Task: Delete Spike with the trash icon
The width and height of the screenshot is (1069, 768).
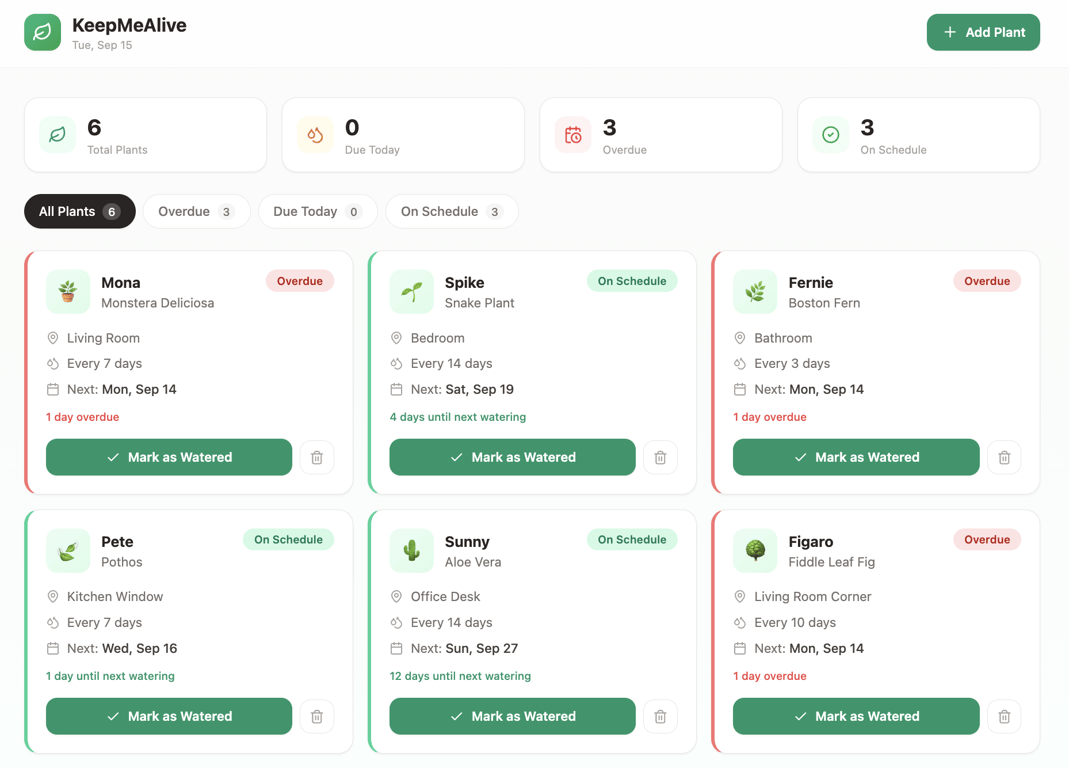Action: tap(660, 457)
